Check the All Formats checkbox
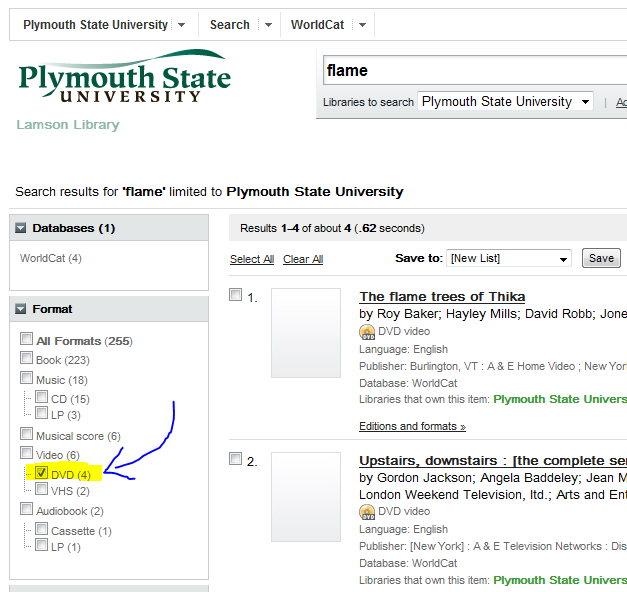 click(x=26, y=338)
